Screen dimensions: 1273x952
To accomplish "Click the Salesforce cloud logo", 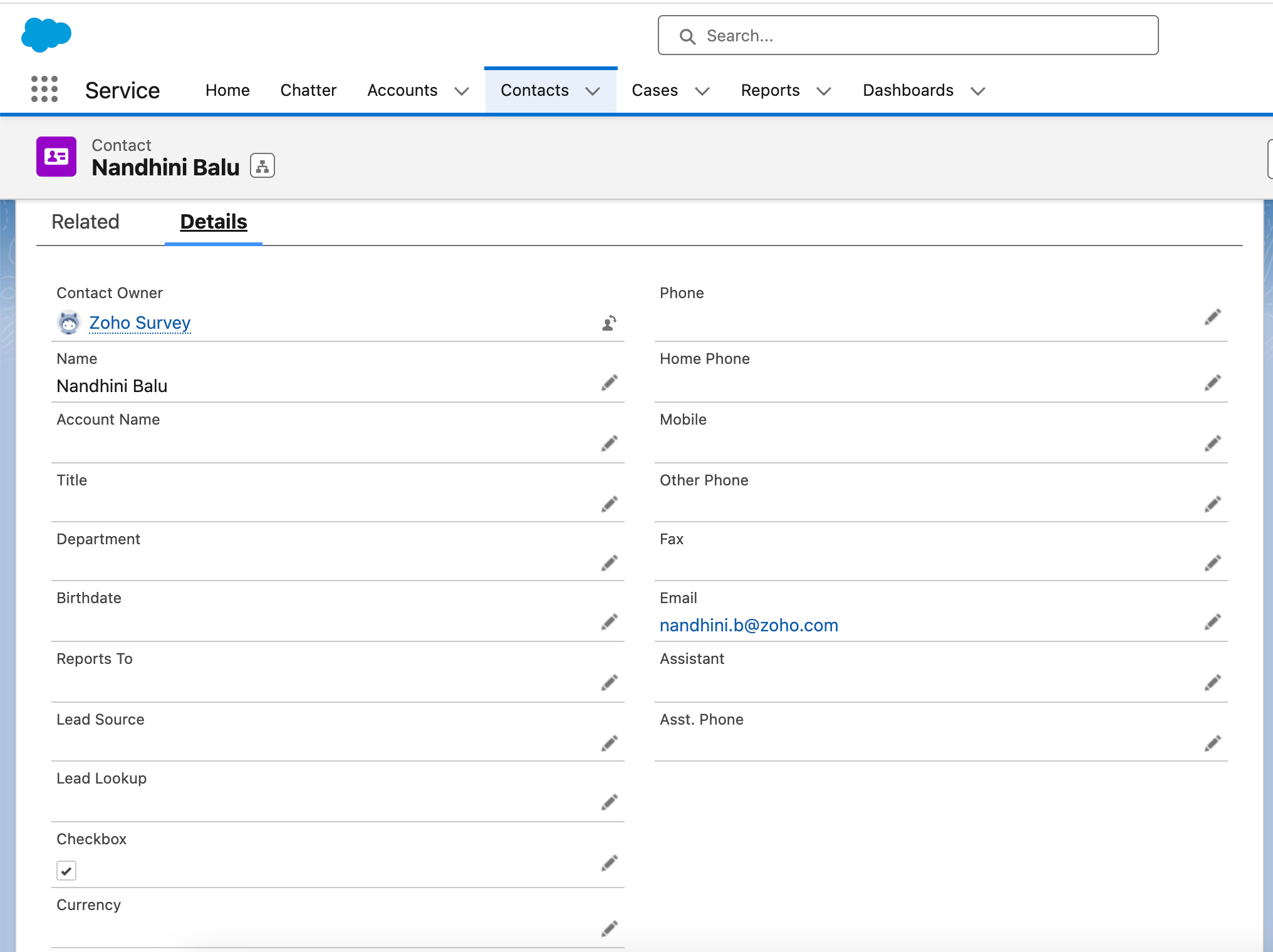I will 46,34.
